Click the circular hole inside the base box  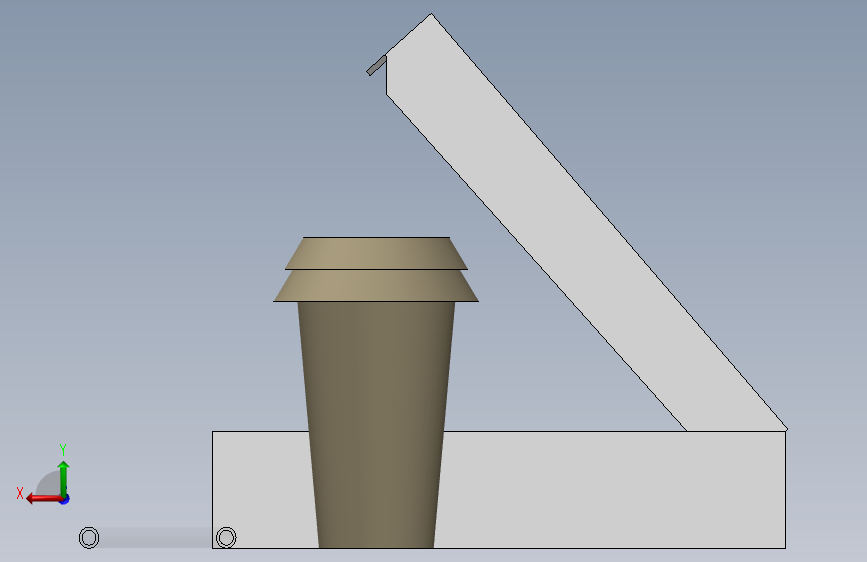pyautogui.click(x=226, y=537)
